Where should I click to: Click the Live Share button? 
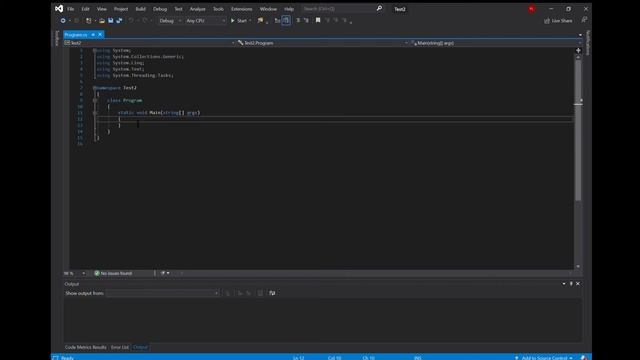pyautogui.click(x=558, y=20)
